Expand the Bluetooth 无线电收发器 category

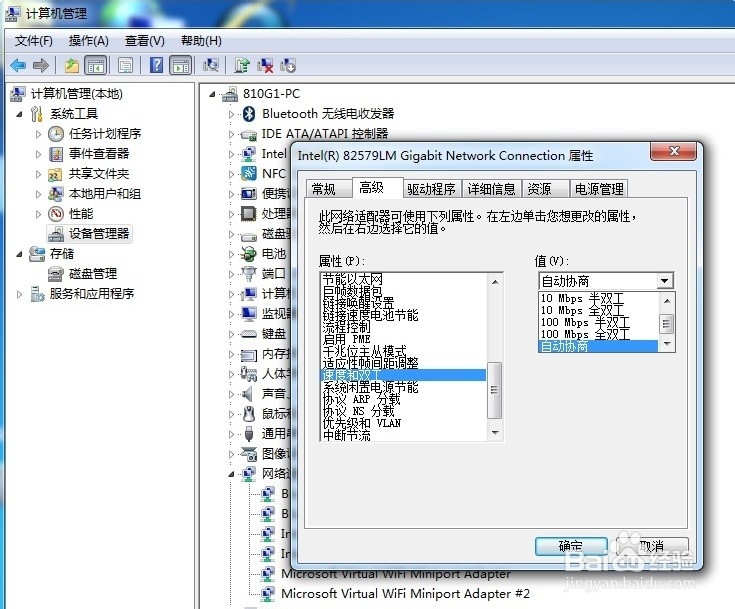[231, 114]
